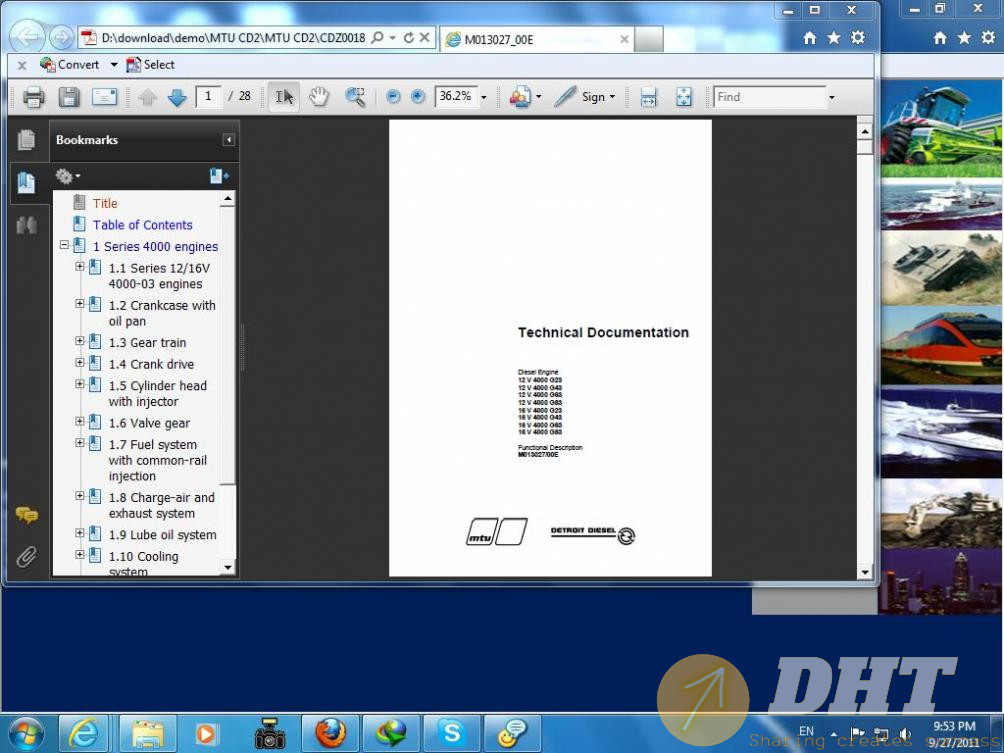The width and height of the screenshot is (1004, 753).
Task: Collapse the 1 Series 4000 engines bookmark
Action: [x=64, y=245]
